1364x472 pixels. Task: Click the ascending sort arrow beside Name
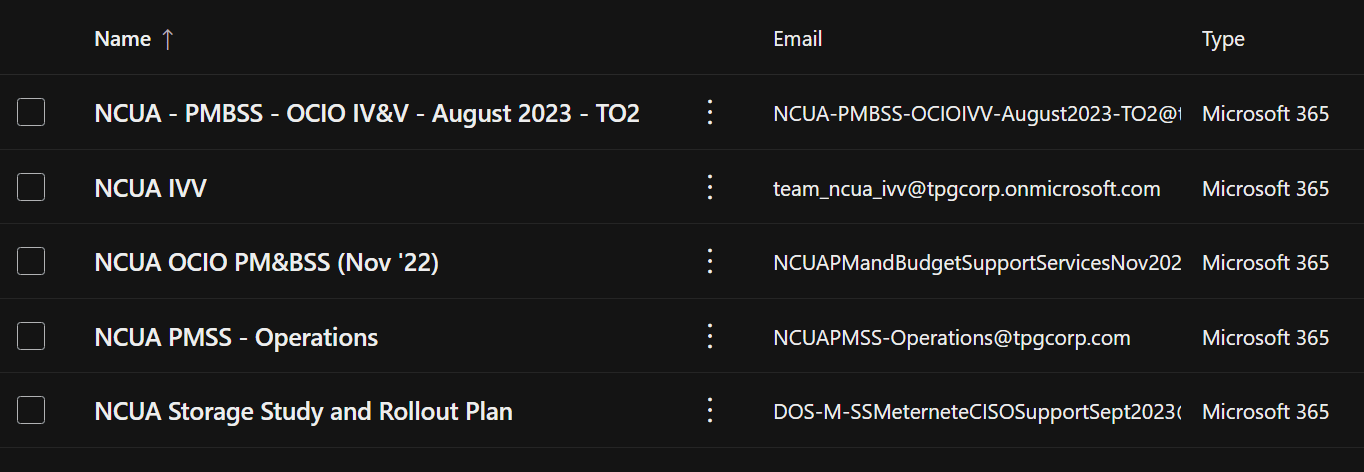coord(167,39)
